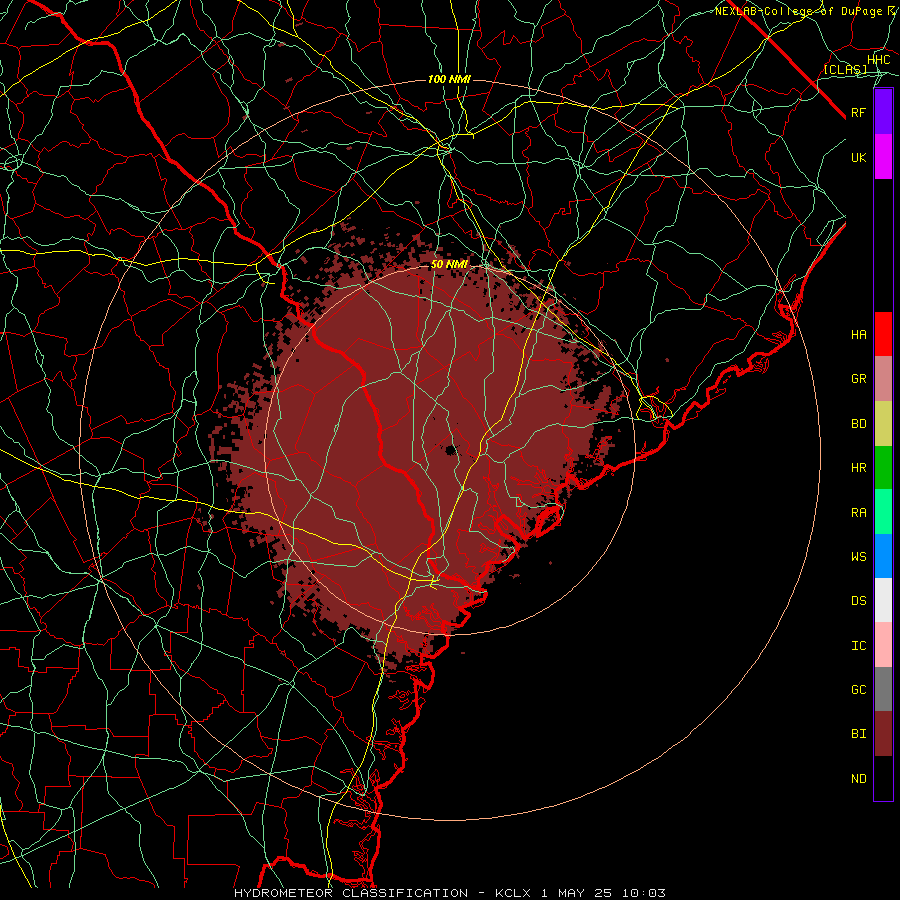
Task: Click the ND legend label
Action: 858,779
